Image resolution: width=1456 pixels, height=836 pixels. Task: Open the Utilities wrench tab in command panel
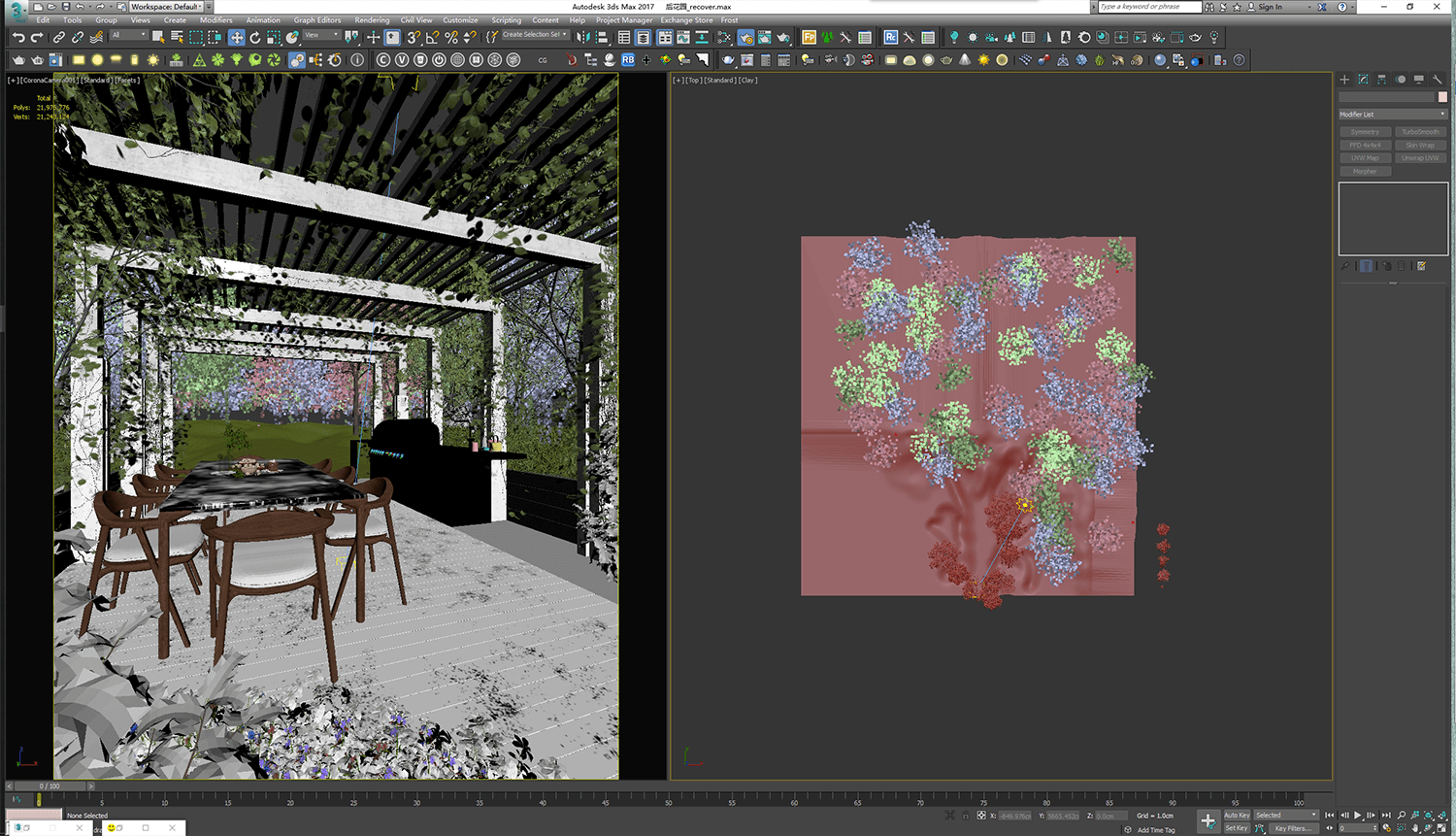coord(1437,80)
